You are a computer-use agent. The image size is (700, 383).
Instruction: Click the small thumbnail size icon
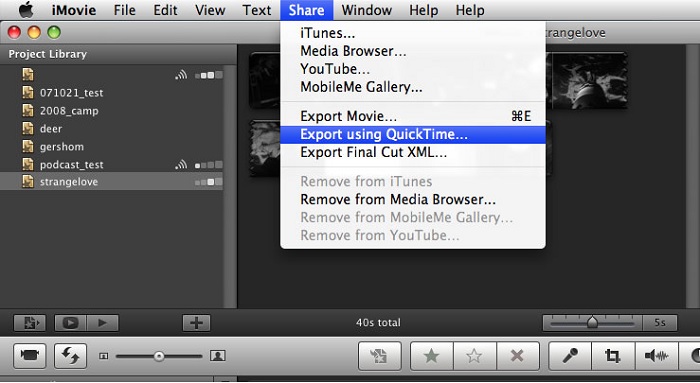[104, 356]
